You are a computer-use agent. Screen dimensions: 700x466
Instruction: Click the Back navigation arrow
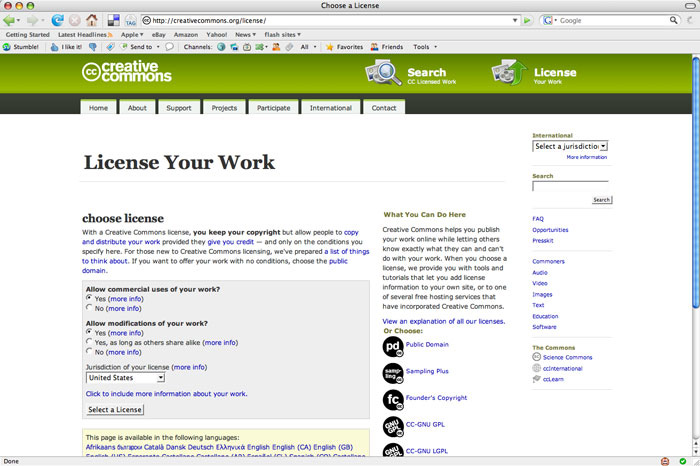[x=11, y=20]
